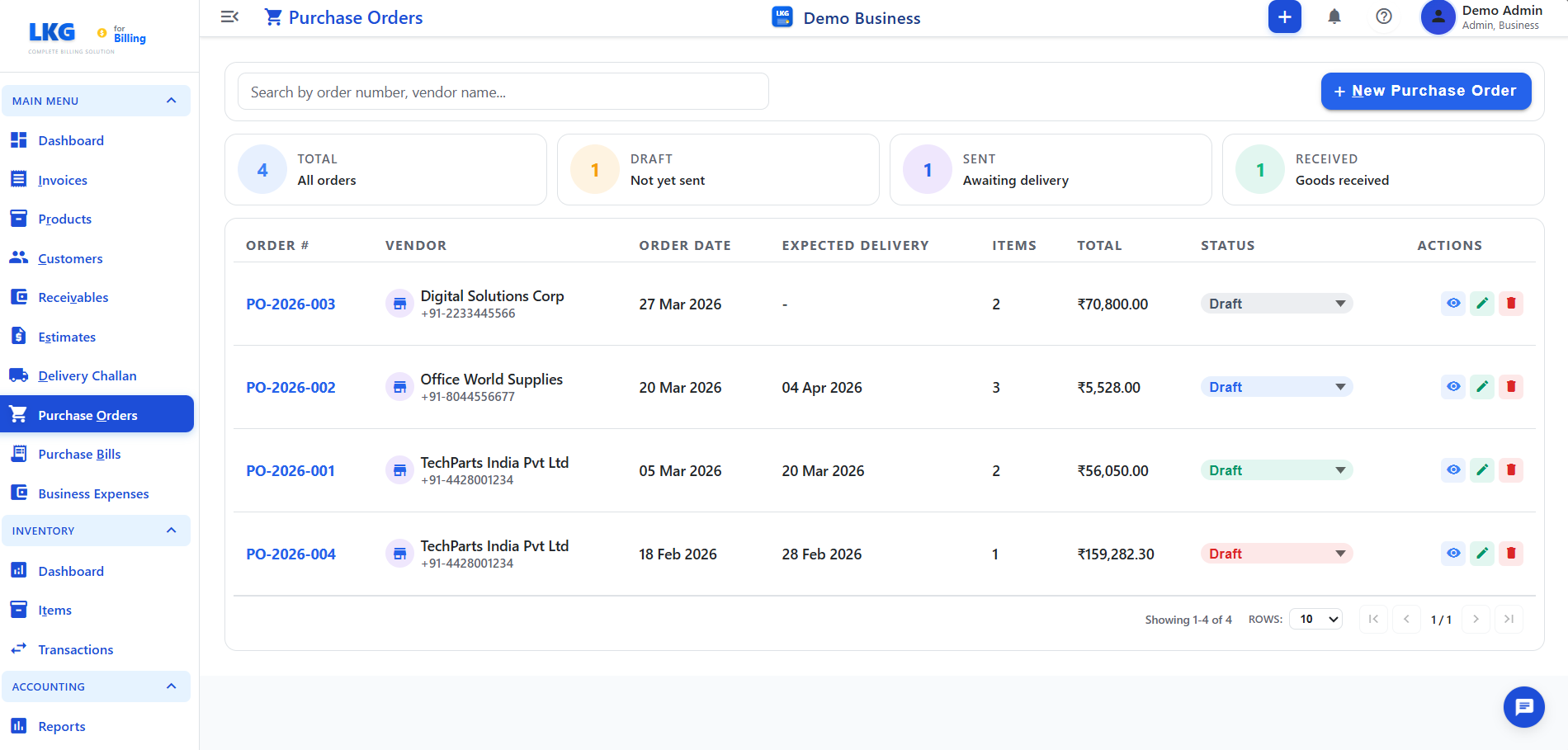Go to previous page of results
This screenshot has width=1568, height=750.
tap(1406, 620)
